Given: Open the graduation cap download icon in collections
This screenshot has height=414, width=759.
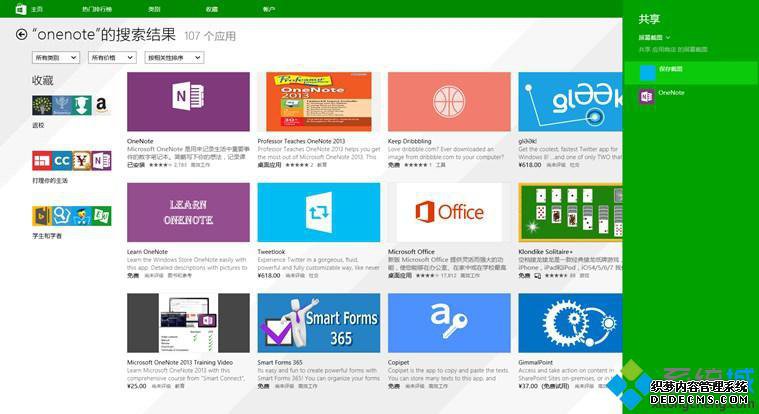Looking at the screenshot, I should coord(82,105).
